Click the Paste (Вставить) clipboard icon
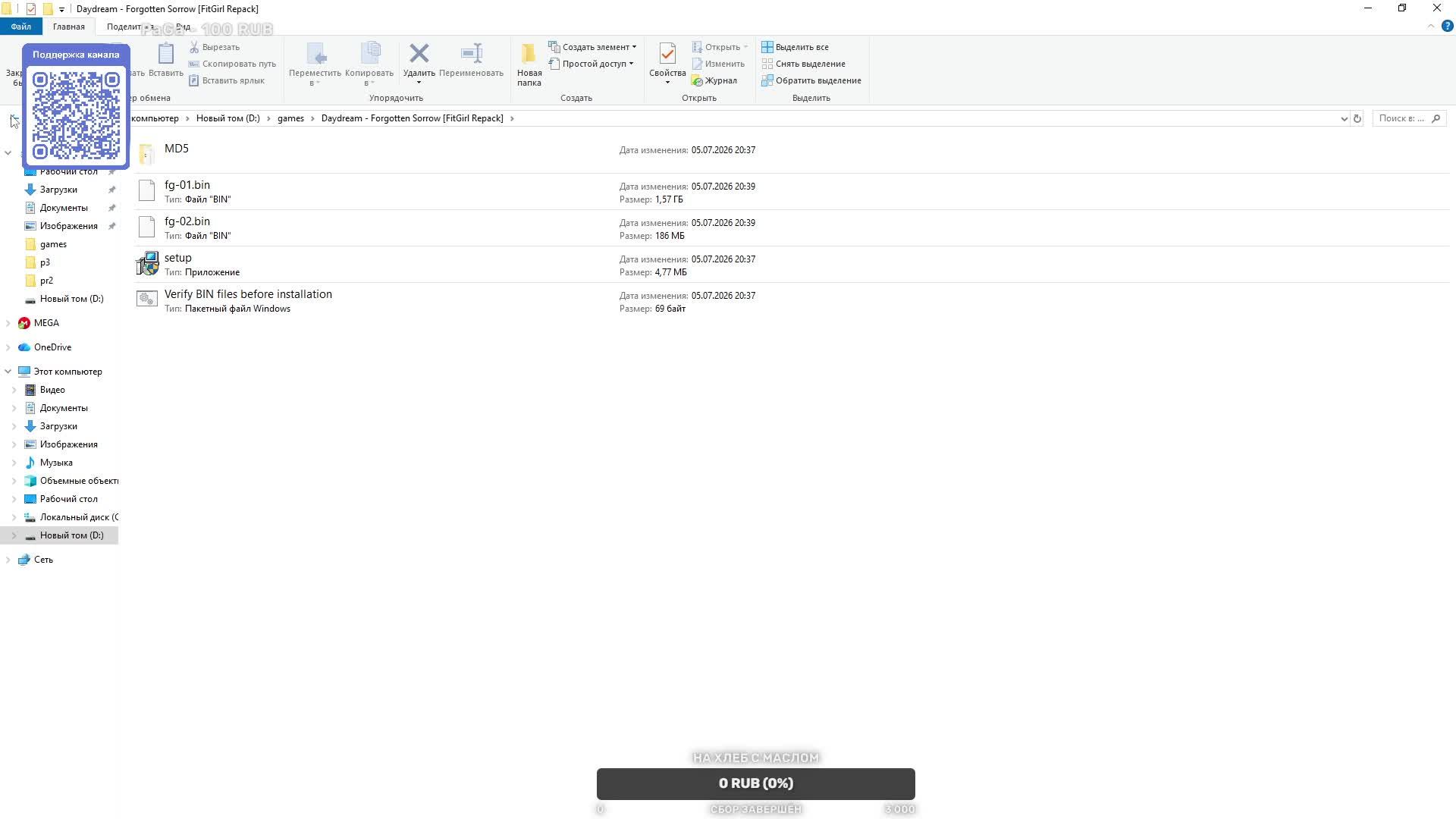 click(165, 61)
